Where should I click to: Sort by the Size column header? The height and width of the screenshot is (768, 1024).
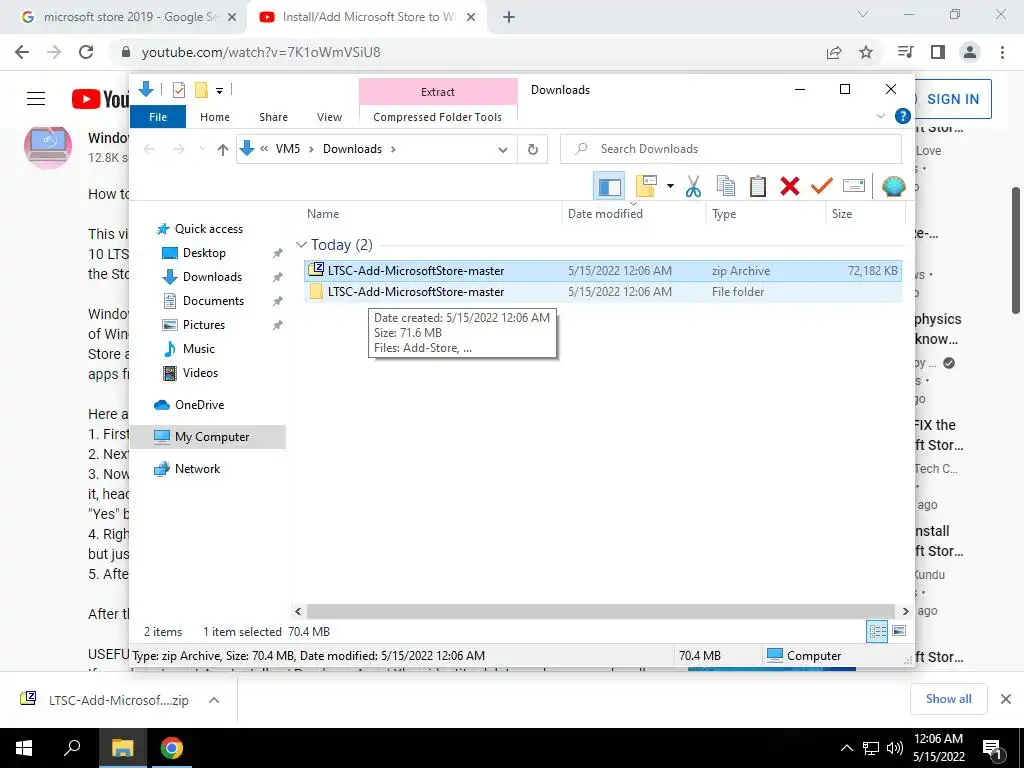842,214
